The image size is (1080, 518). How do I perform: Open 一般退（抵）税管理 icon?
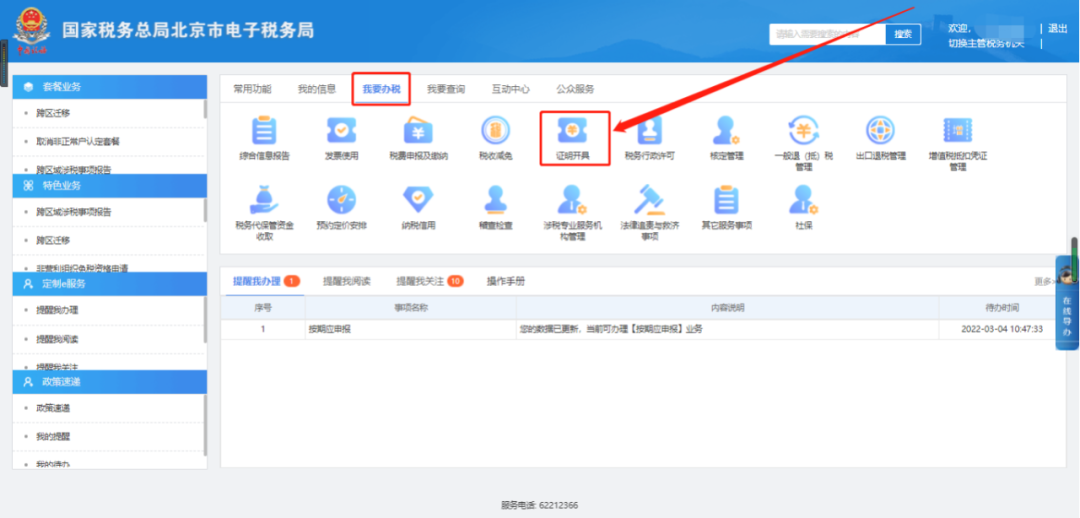tap(803, 130)
